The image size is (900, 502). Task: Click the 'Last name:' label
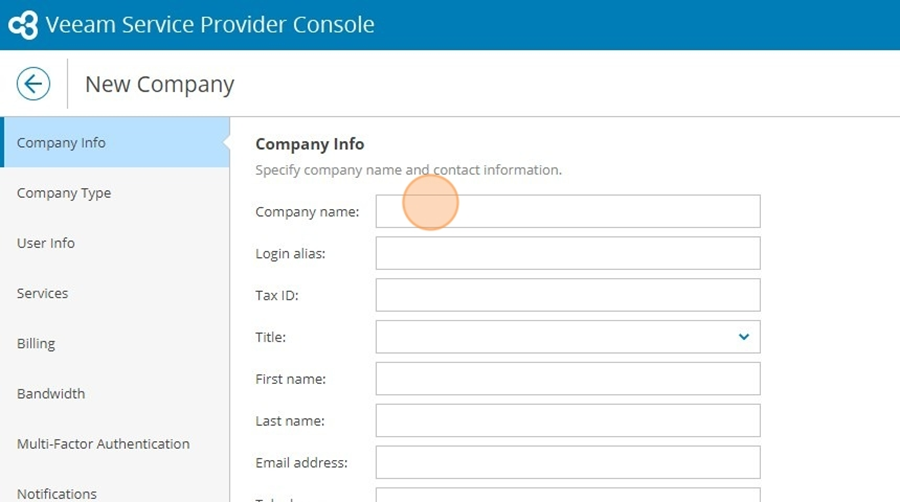click(290, 421)
